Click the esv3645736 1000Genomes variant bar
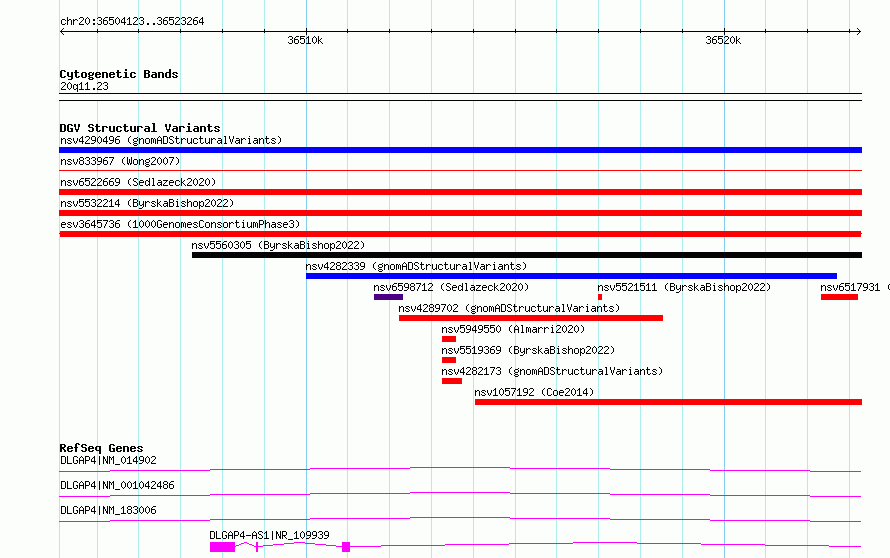890x558 pixels. [460, 234]
